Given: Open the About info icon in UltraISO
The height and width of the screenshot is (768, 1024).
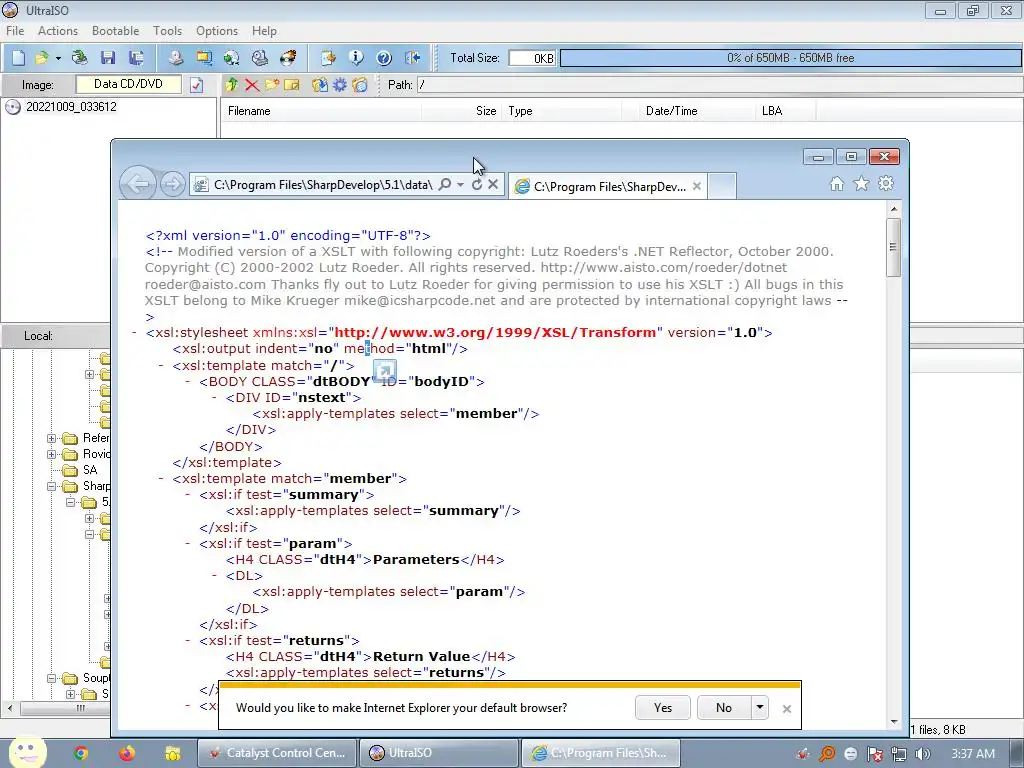Looking at the screenshot, I should point(356,58).
